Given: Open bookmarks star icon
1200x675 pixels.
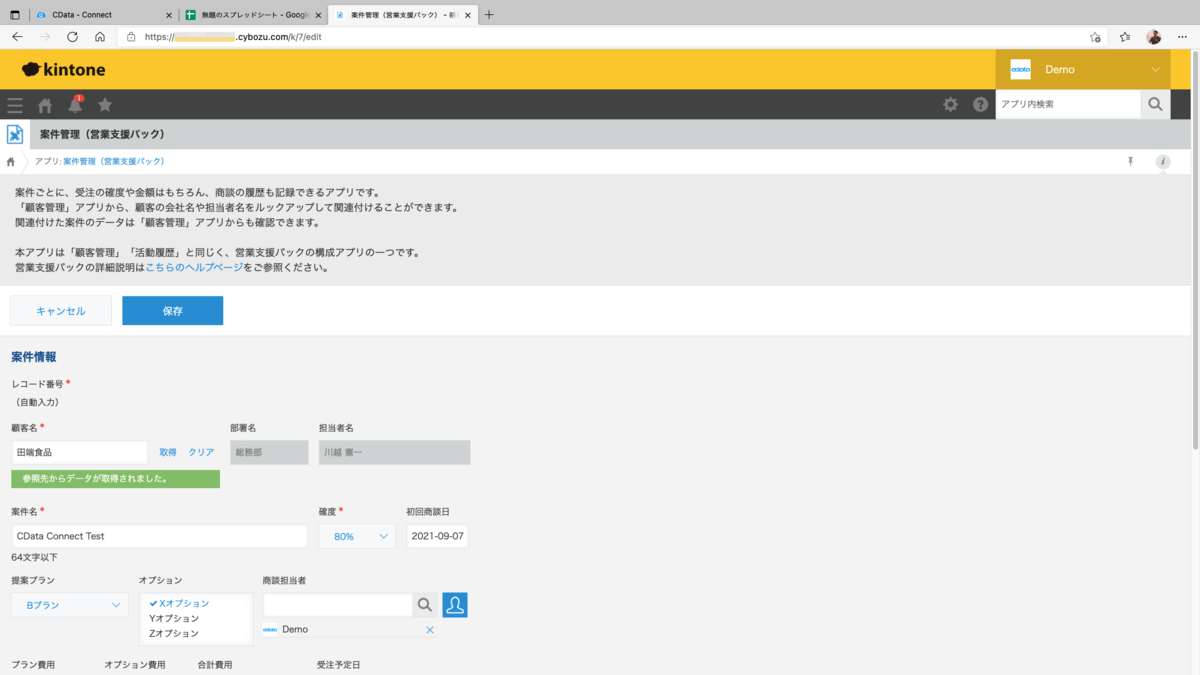Looking at the screenshot, I should (105, 104).
